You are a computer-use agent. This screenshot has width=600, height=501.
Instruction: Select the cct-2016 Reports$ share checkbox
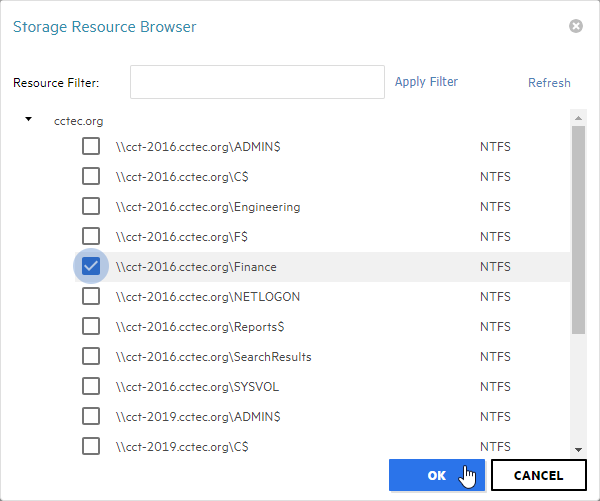(91, 326)
